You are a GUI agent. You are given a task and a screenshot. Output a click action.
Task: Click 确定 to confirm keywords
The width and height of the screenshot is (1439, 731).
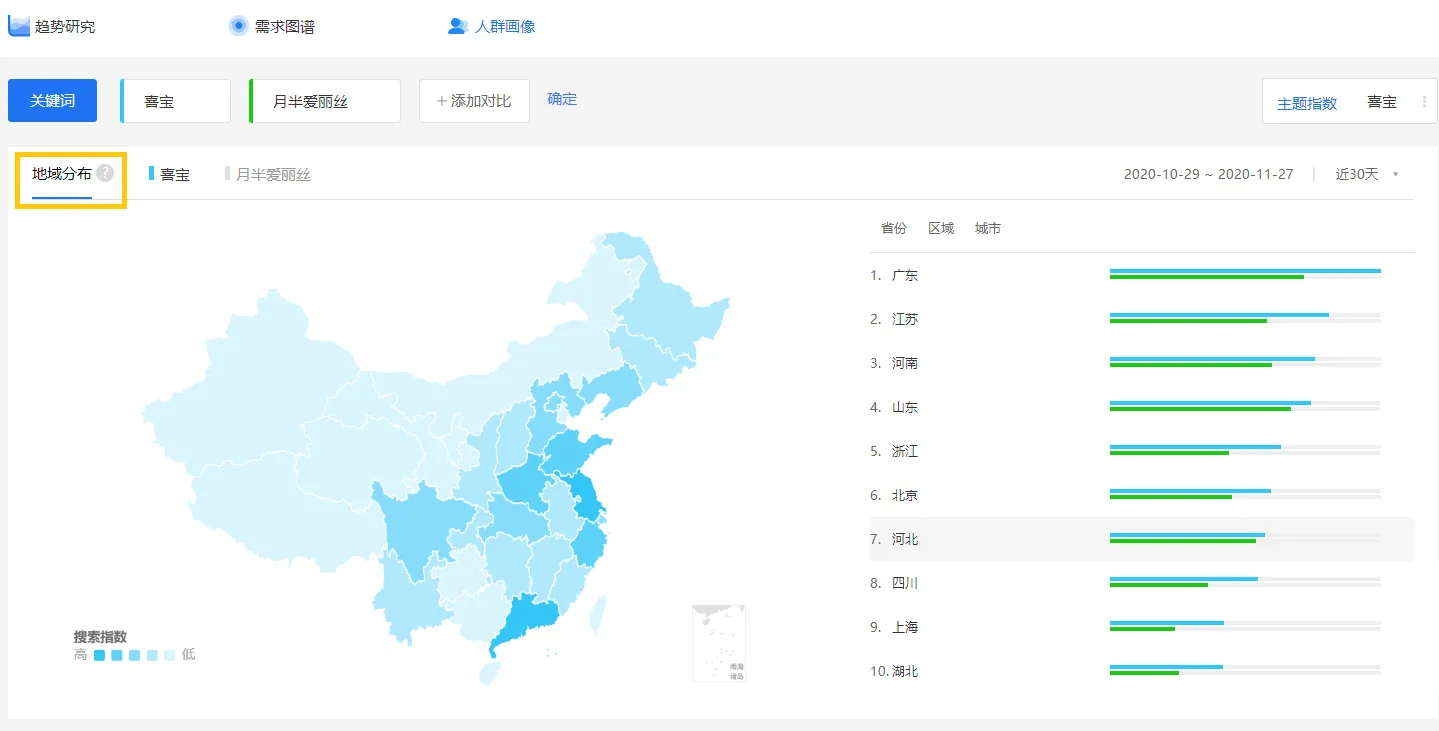[x=561, y=99]
